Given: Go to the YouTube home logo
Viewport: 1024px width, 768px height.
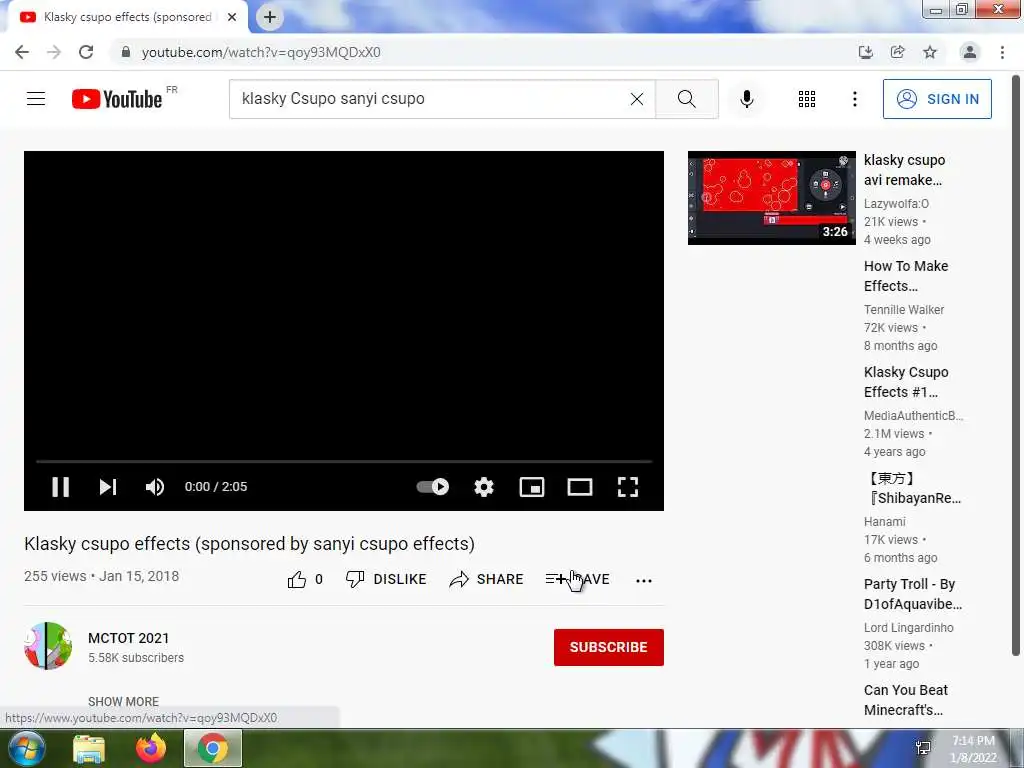Looking at the screenshot, I should (117, 99).
